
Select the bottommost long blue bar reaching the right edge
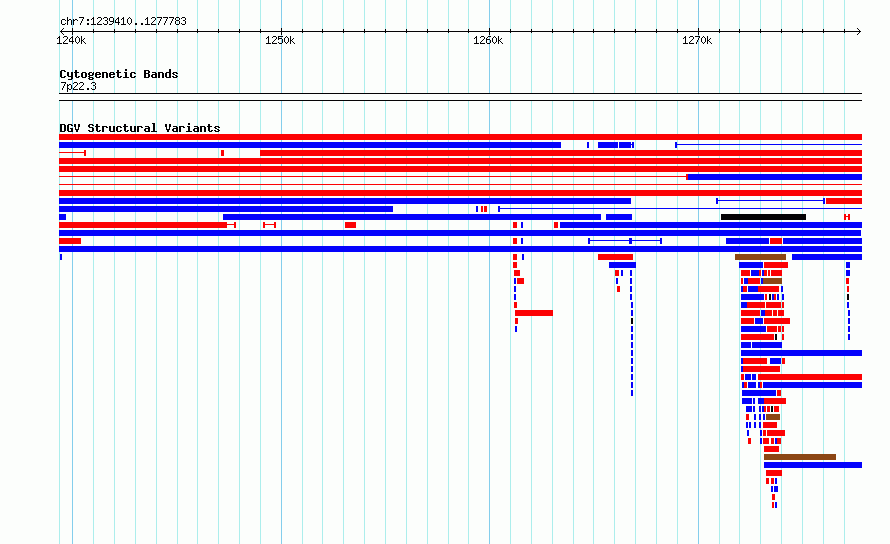click(813, 465)
